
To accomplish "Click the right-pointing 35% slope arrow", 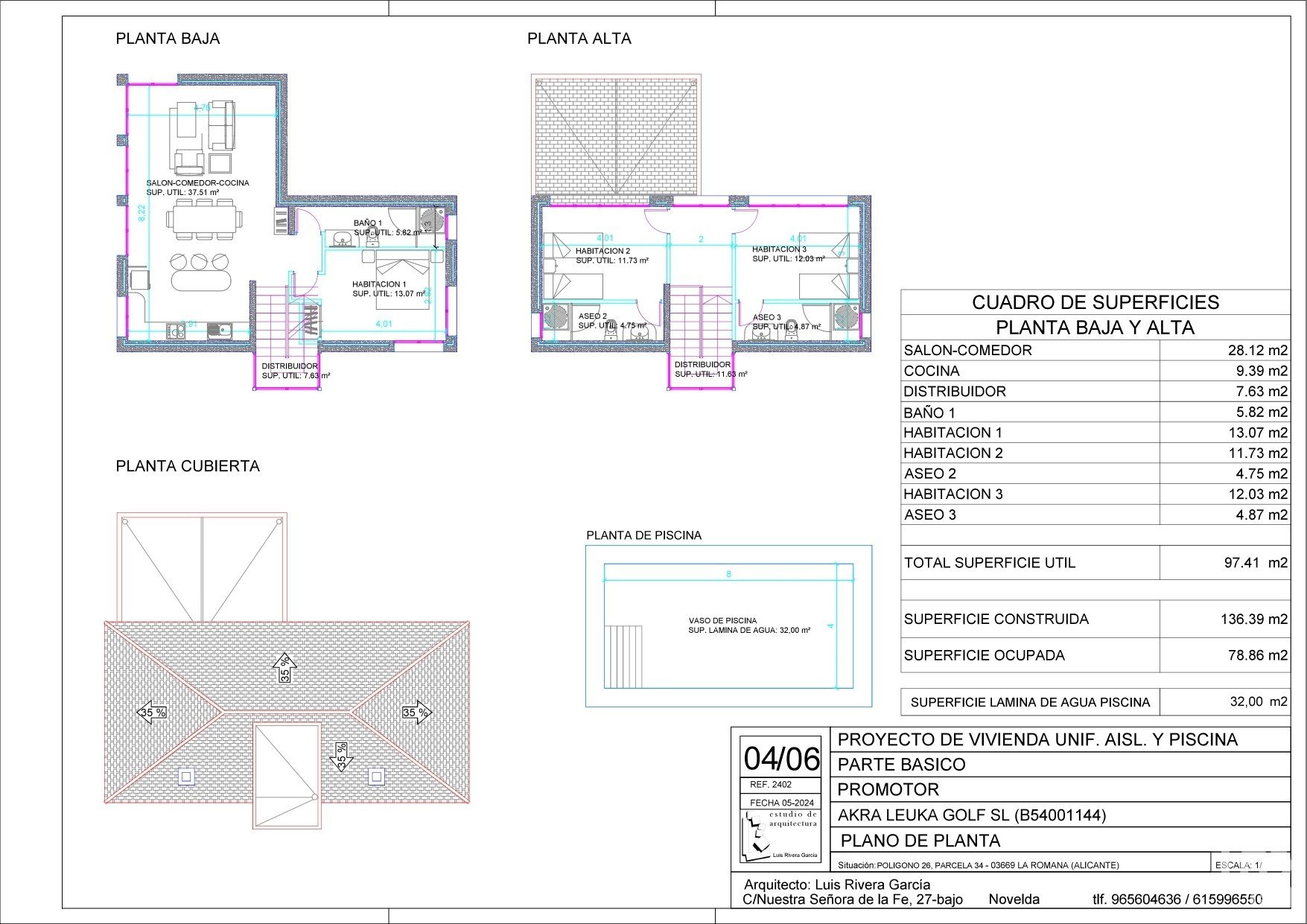I will click(416, 713).
